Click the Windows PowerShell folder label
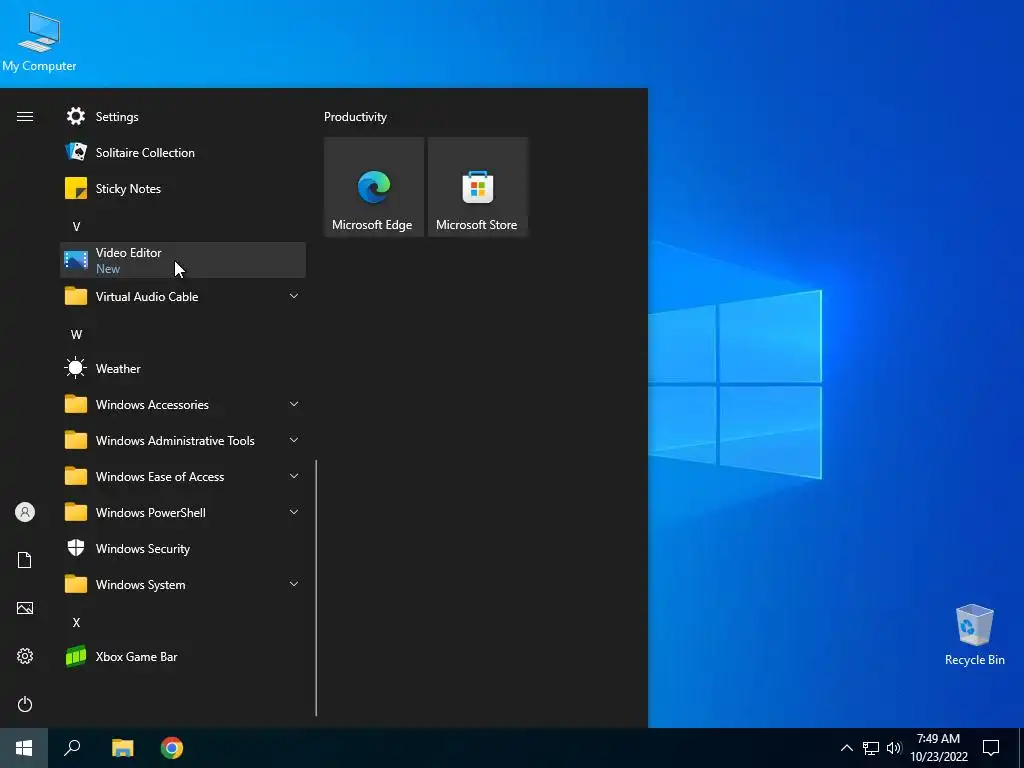Viewport: 1024px width, 768px height. click(x=151, y=513)
